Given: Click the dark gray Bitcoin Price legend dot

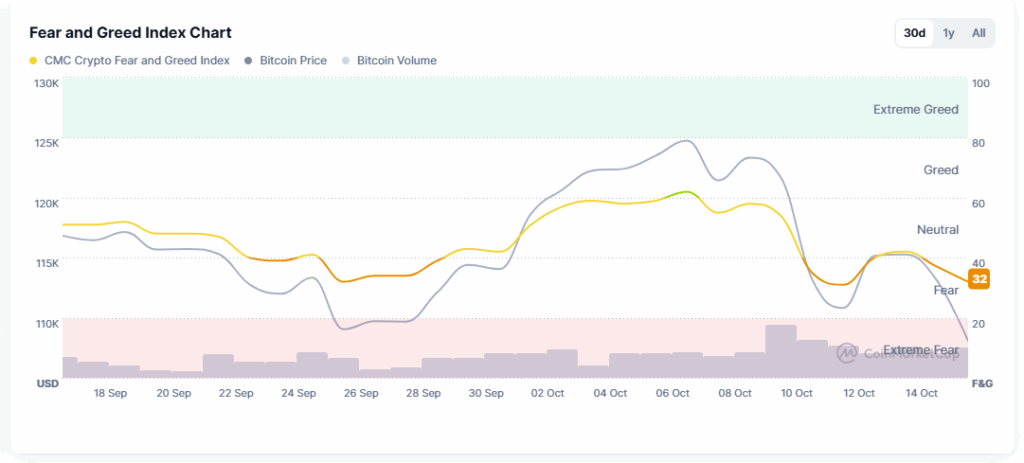Looking at the screenshot, I should click(249, 60).
